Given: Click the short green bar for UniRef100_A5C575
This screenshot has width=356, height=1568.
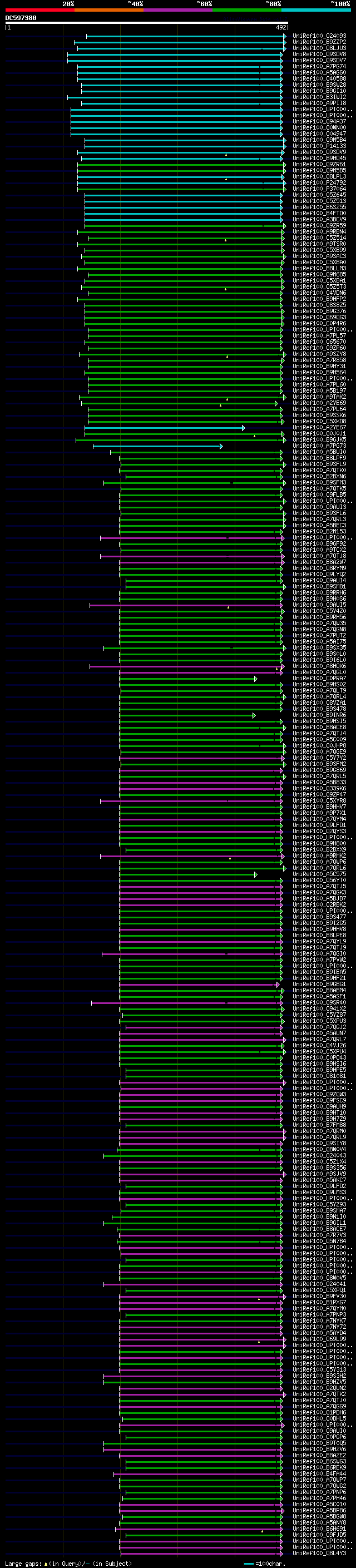Looking at the screenshot, I should point(188,874).
